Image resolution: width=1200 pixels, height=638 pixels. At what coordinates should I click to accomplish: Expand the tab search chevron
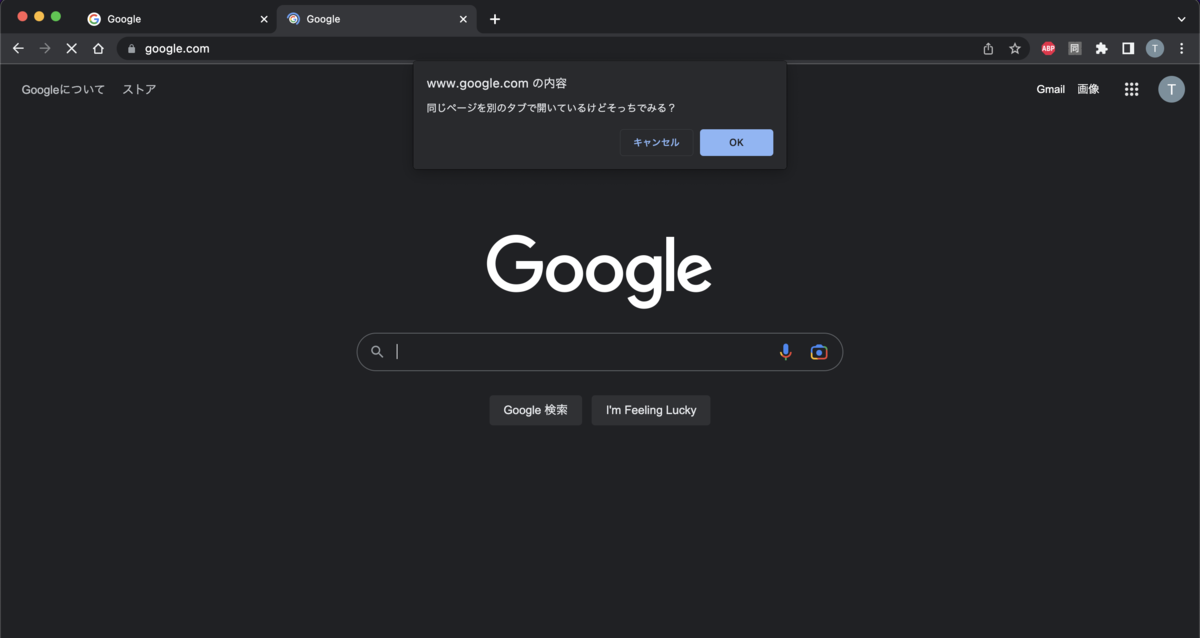pos(1182,19)
